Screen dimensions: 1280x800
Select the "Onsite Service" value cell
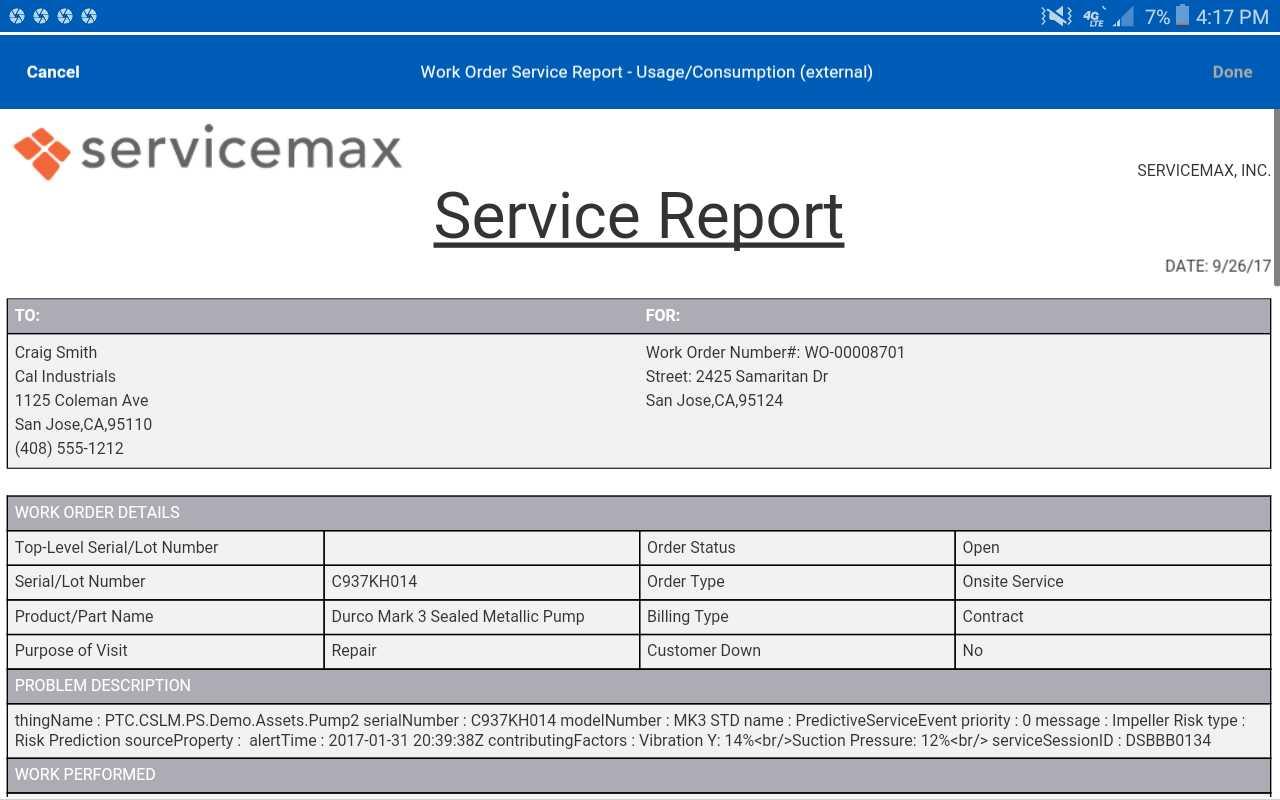tap(1113, 582)
